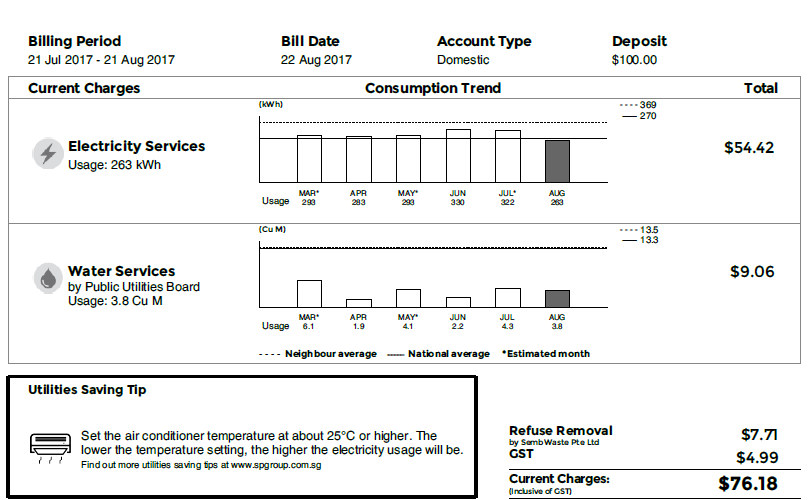
Task: Click the water droplet icon
Action: click(x=46, y=277)
